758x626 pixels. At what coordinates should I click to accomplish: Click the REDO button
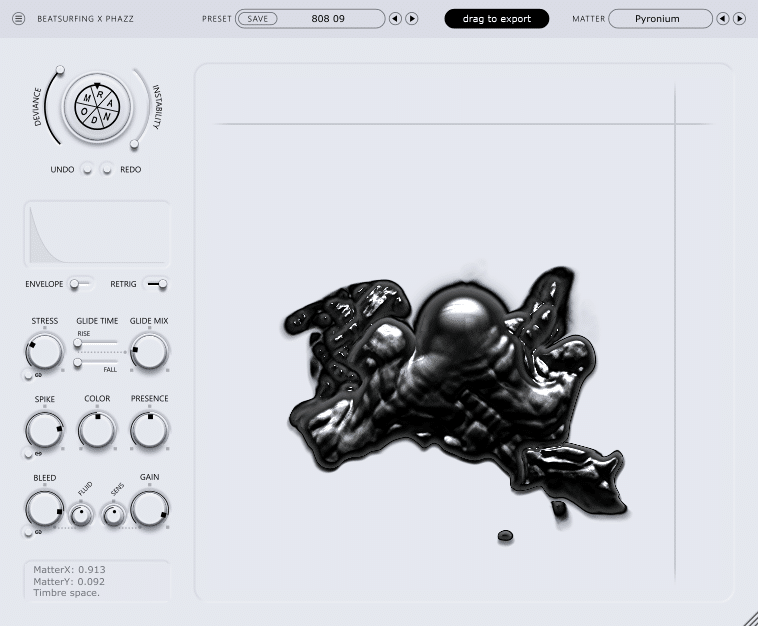pos(107,169)
